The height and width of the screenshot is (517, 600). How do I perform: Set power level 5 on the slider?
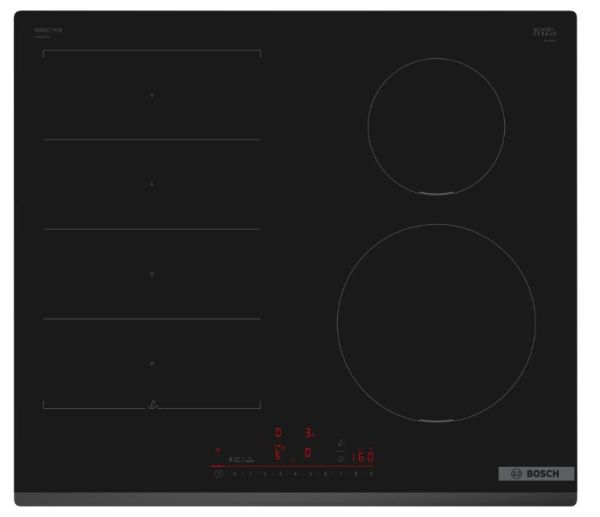tap(310, 473)
